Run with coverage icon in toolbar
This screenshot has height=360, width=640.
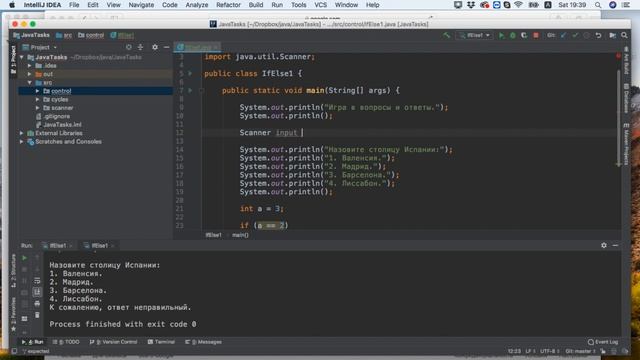524,36
